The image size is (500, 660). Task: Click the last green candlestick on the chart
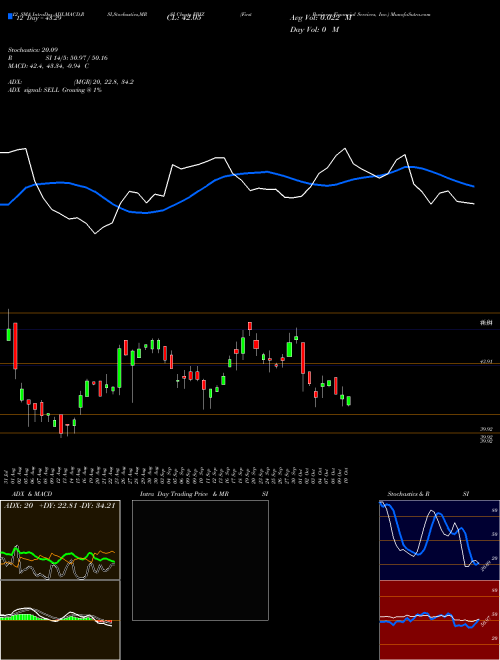(348, 401)
